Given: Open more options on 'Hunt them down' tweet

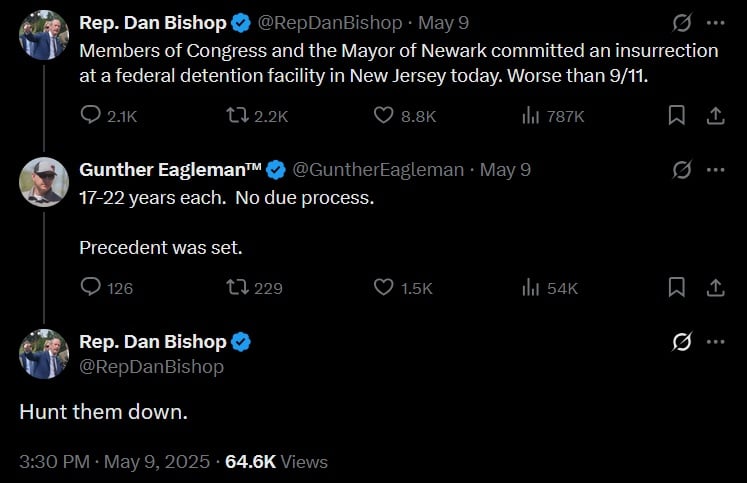Looking at the screenshot, I should click(x=715, y=342).
